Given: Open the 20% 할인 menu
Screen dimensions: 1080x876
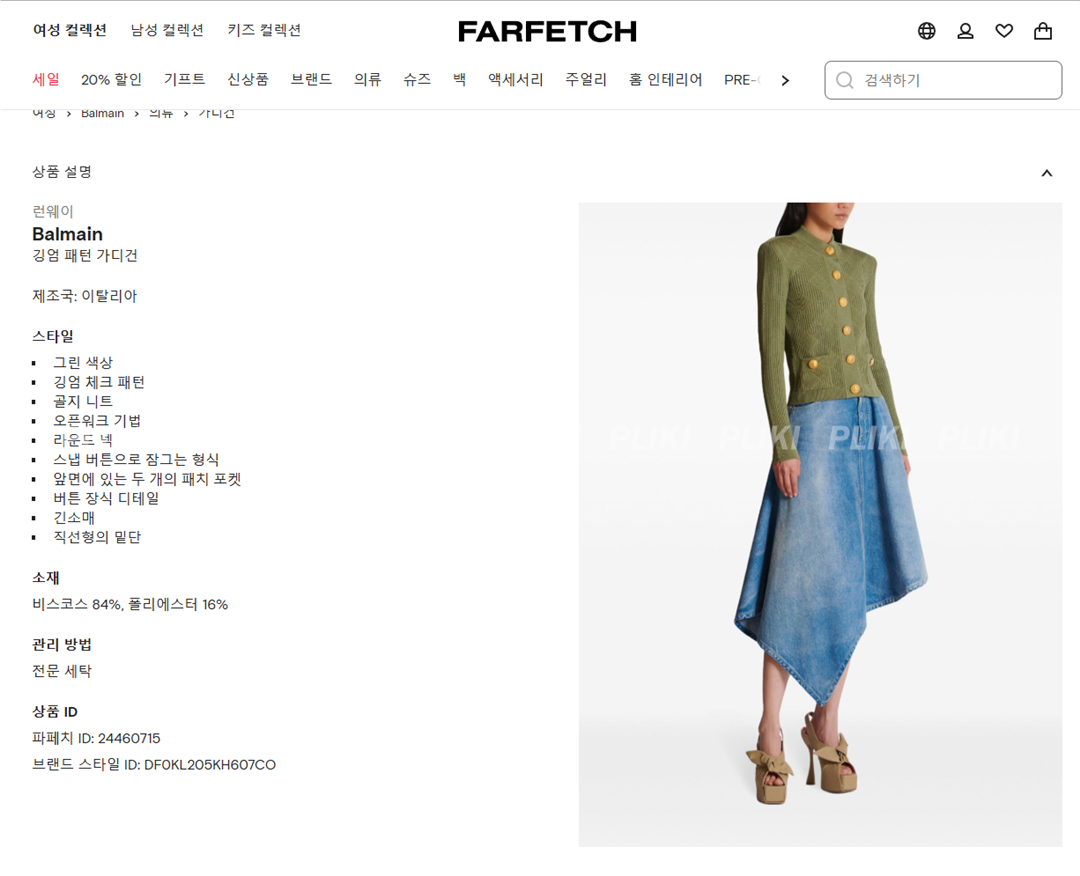Looking at the screenshot, I should click(111, 79).
